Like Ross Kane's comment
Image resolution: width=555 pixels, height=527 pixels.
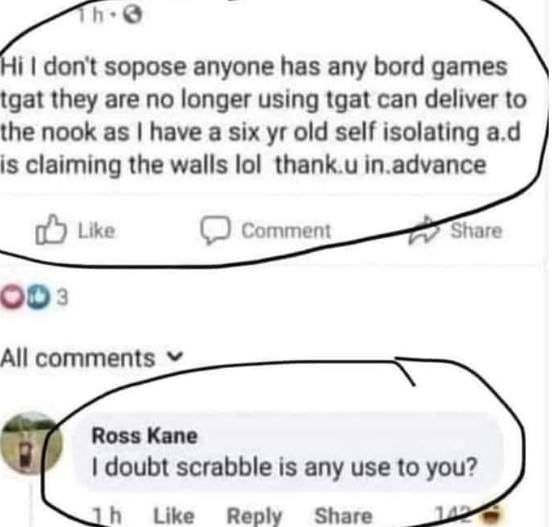[x=174, y=516]
